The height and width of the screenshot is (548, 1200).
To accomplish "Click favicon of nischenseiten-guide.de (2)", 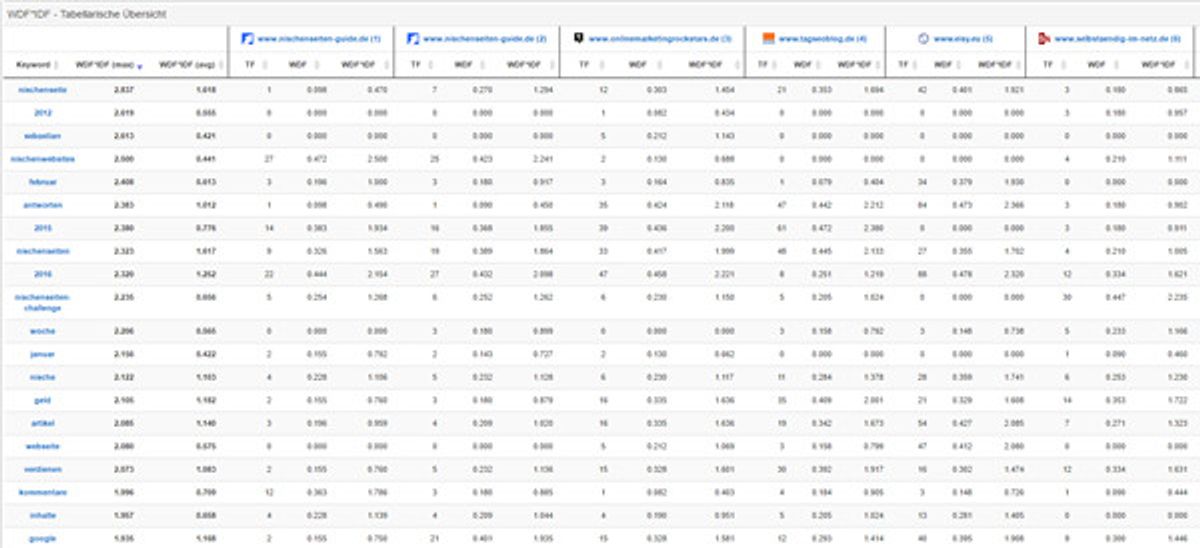I will (413, 38).
